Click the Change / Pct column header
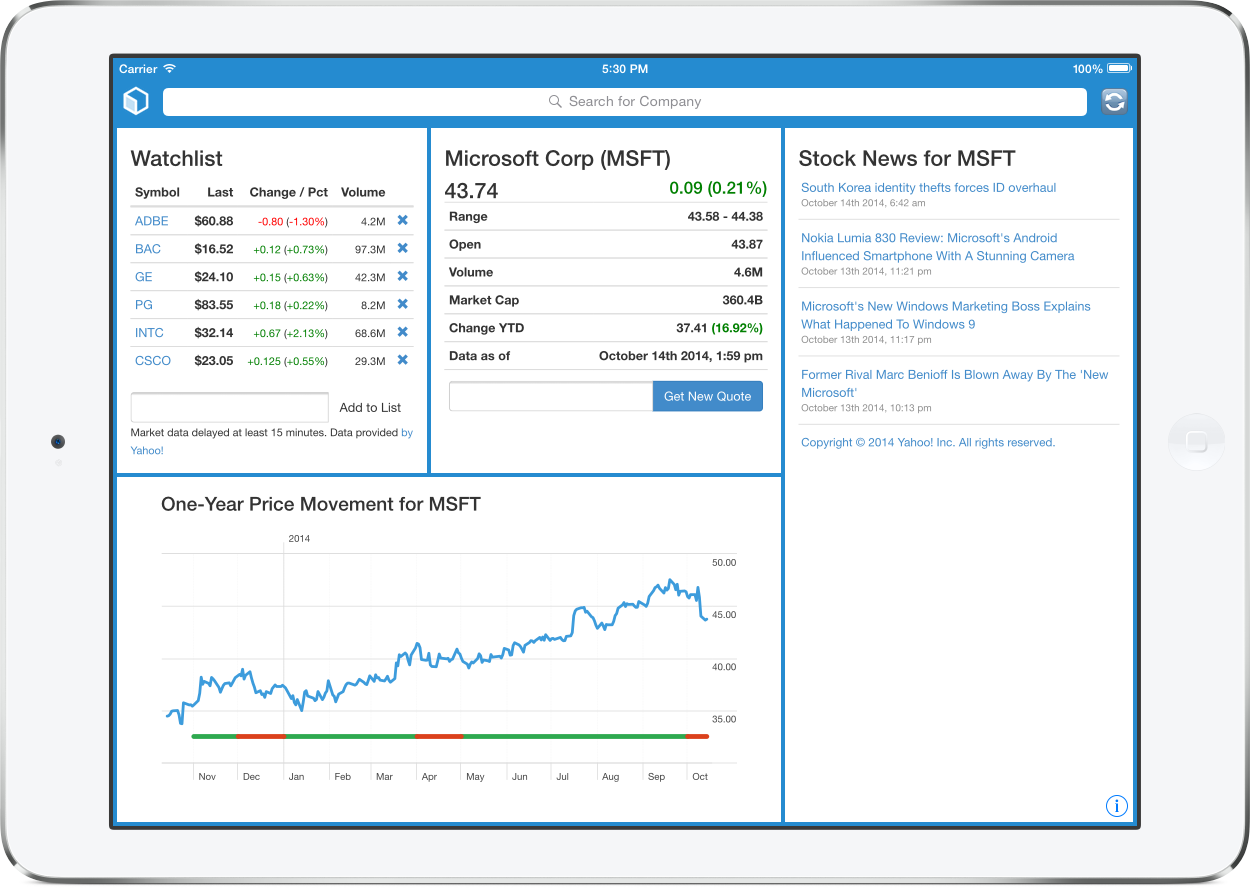This screenshot has width=1250, height=888. [289, 192]
